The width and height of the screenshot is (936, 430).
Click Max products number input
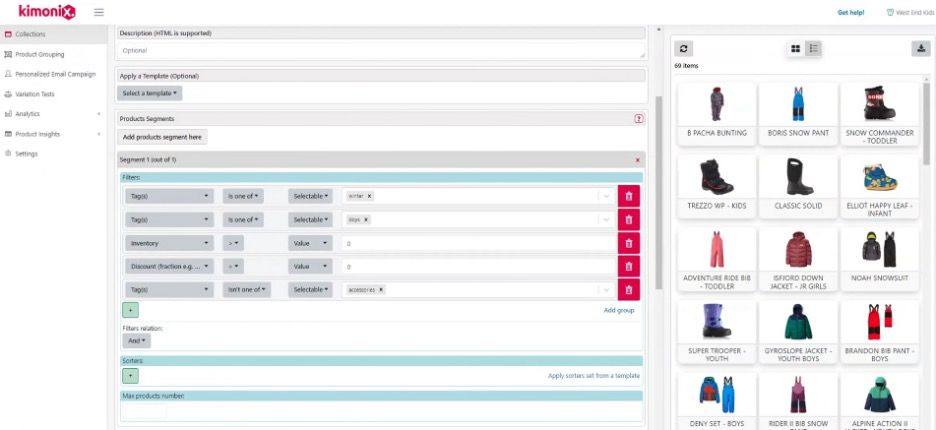tap(144, 411)
